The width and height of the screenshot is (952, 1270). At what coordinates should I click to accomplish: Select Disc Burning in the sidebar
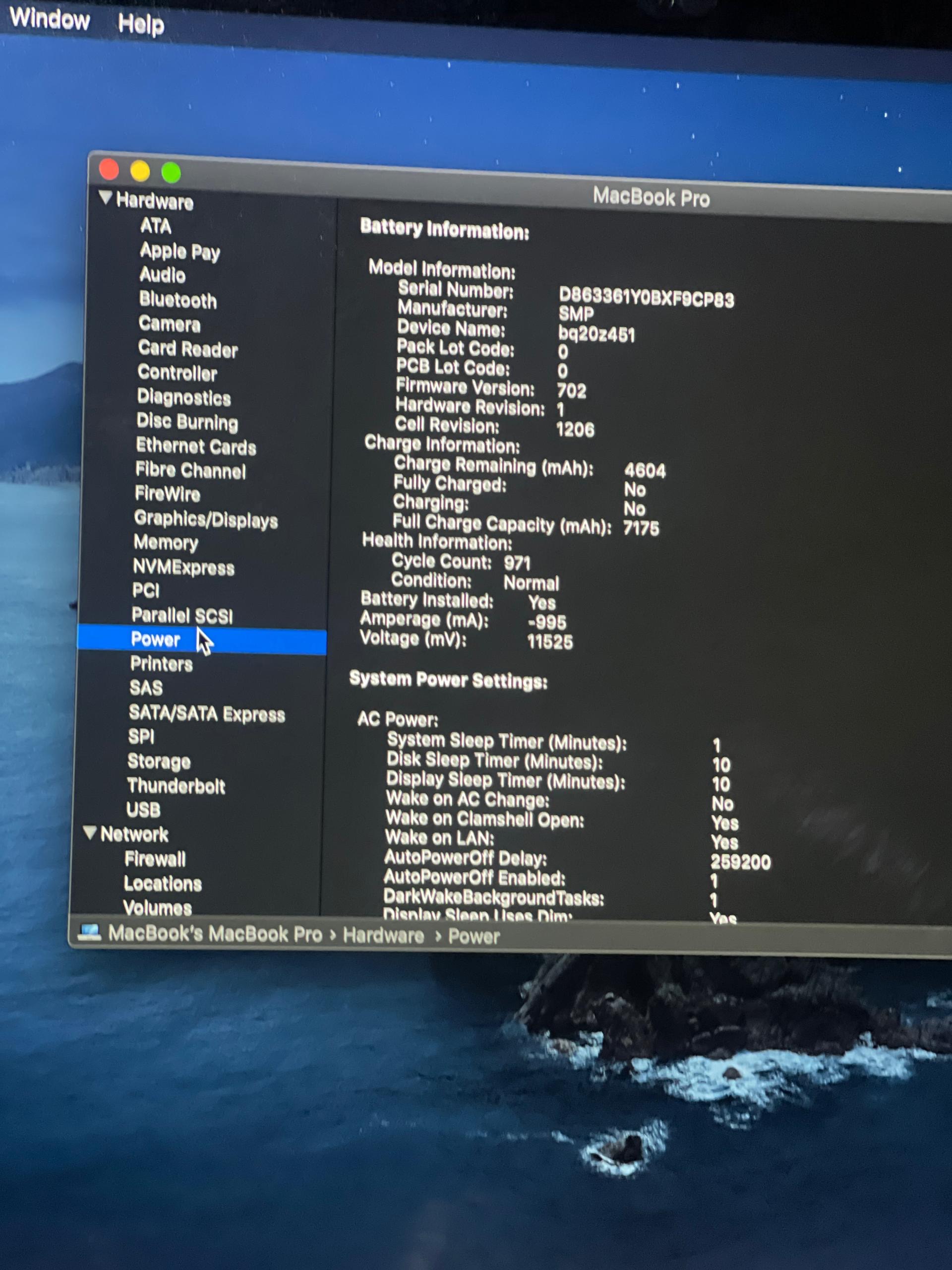click(x=187, y=422)
